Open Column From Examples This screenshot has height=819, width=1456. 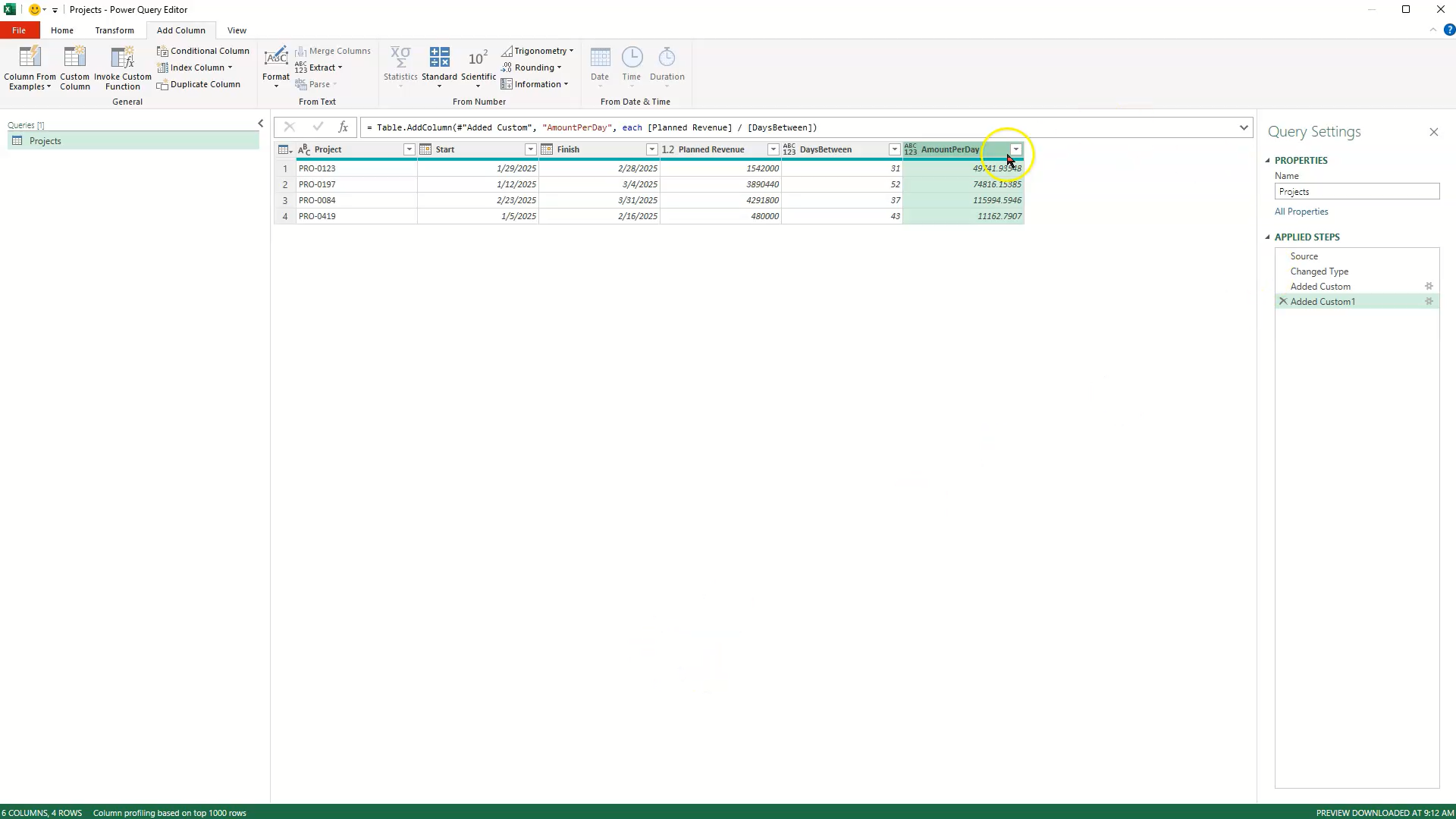(x=30, y=67)
